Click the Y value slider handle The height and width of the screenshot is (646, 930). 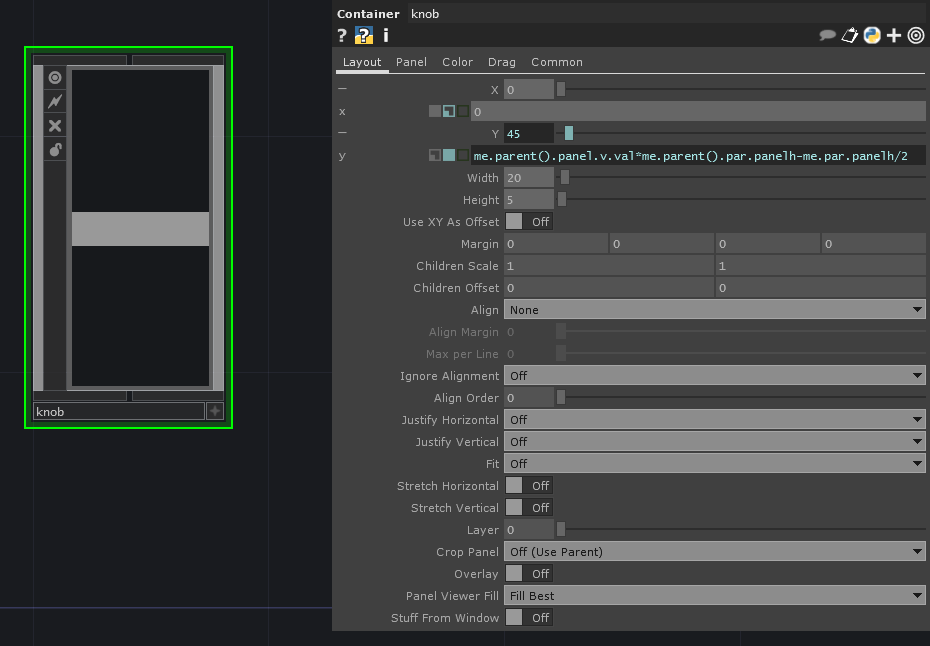569,134
